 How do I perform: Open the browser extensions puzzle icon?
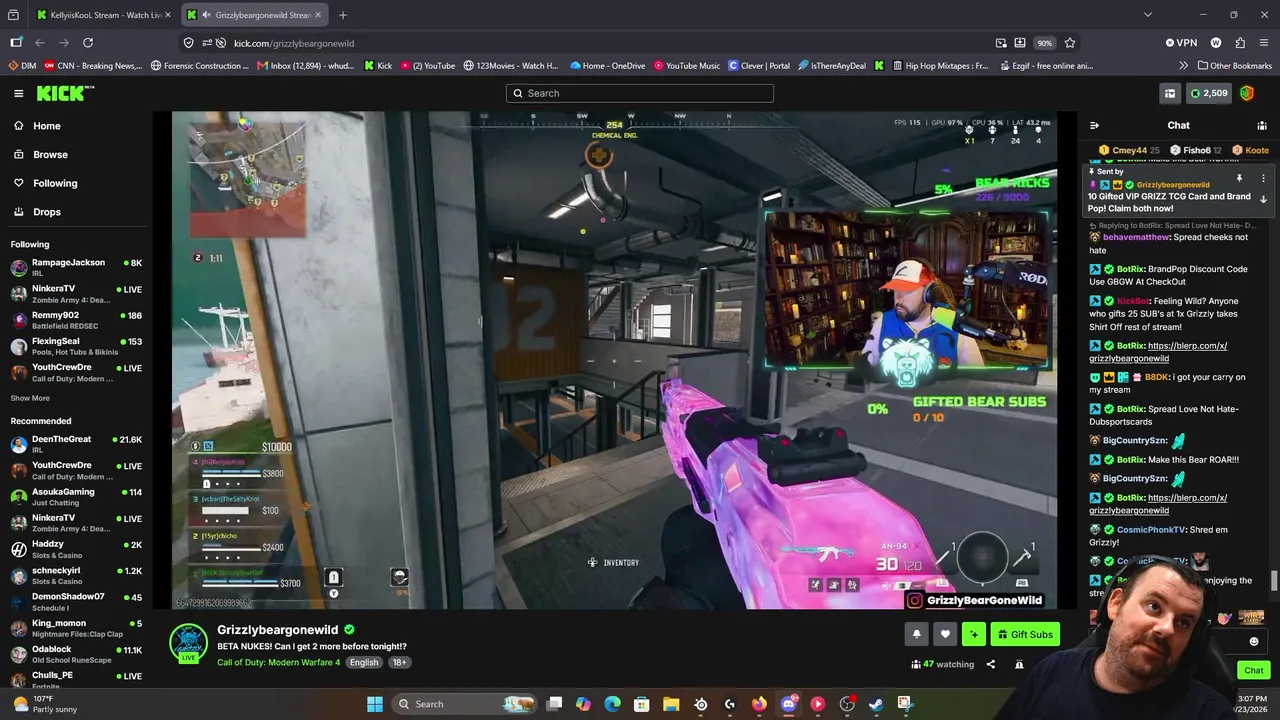[1240, 43]
